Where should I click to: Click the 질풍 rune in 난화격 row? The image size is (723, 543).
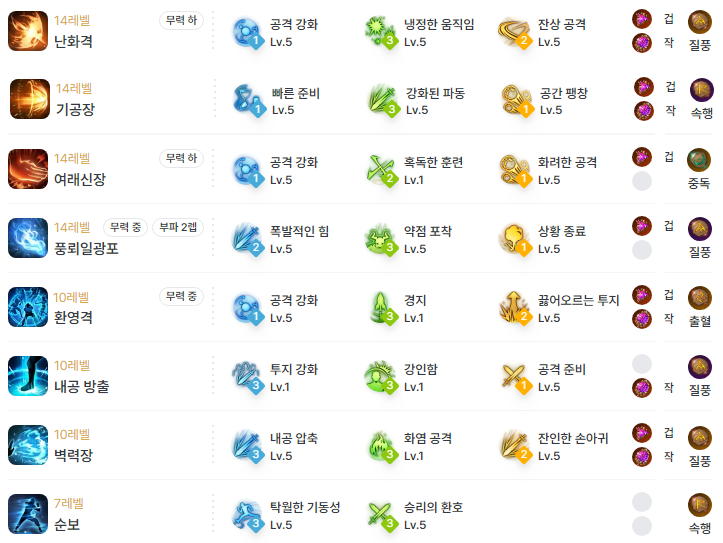pyautogui.click(x=699, y=22)
